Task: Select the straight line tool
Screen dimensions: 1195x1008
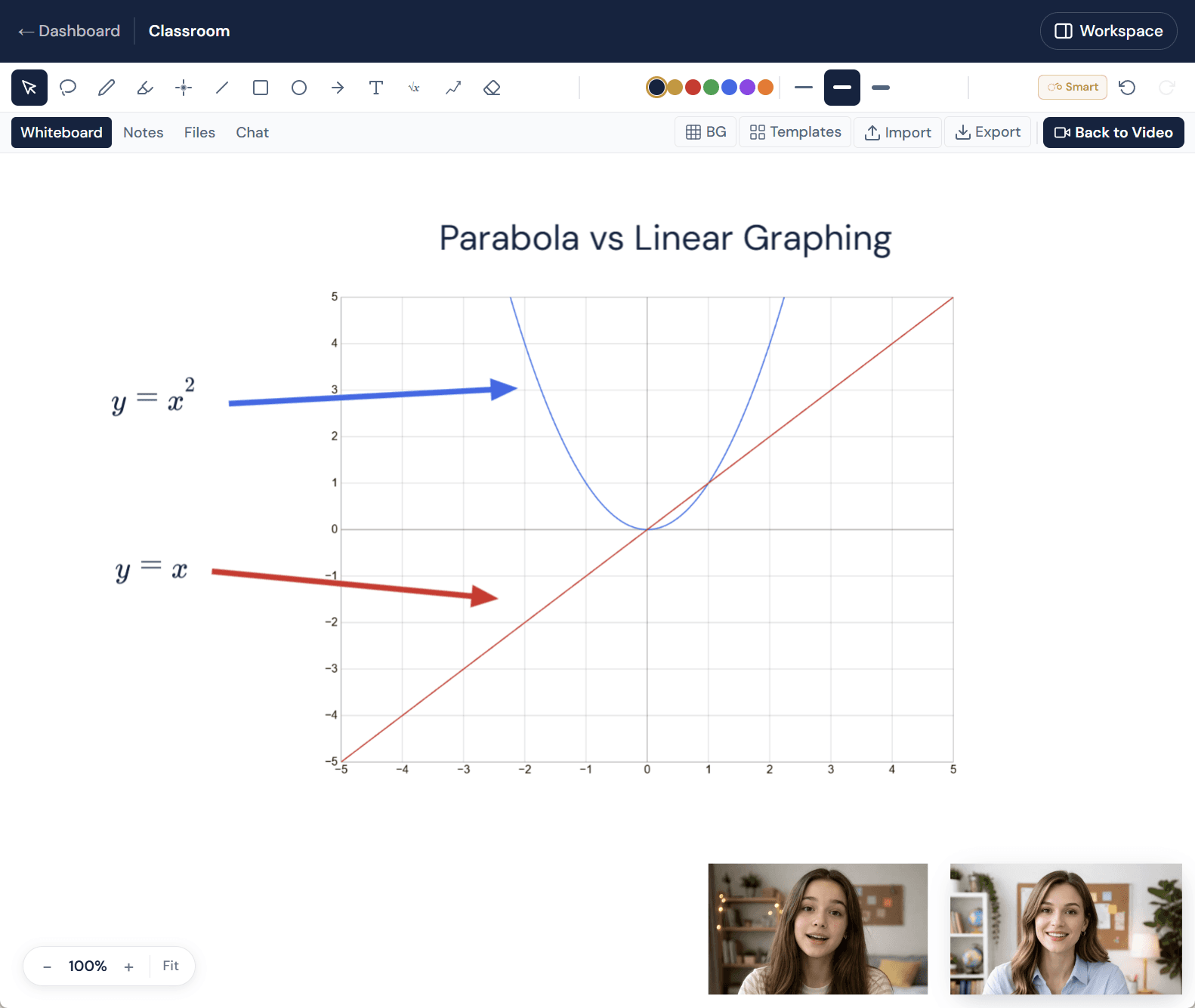Action: click(x=222, y=88)
